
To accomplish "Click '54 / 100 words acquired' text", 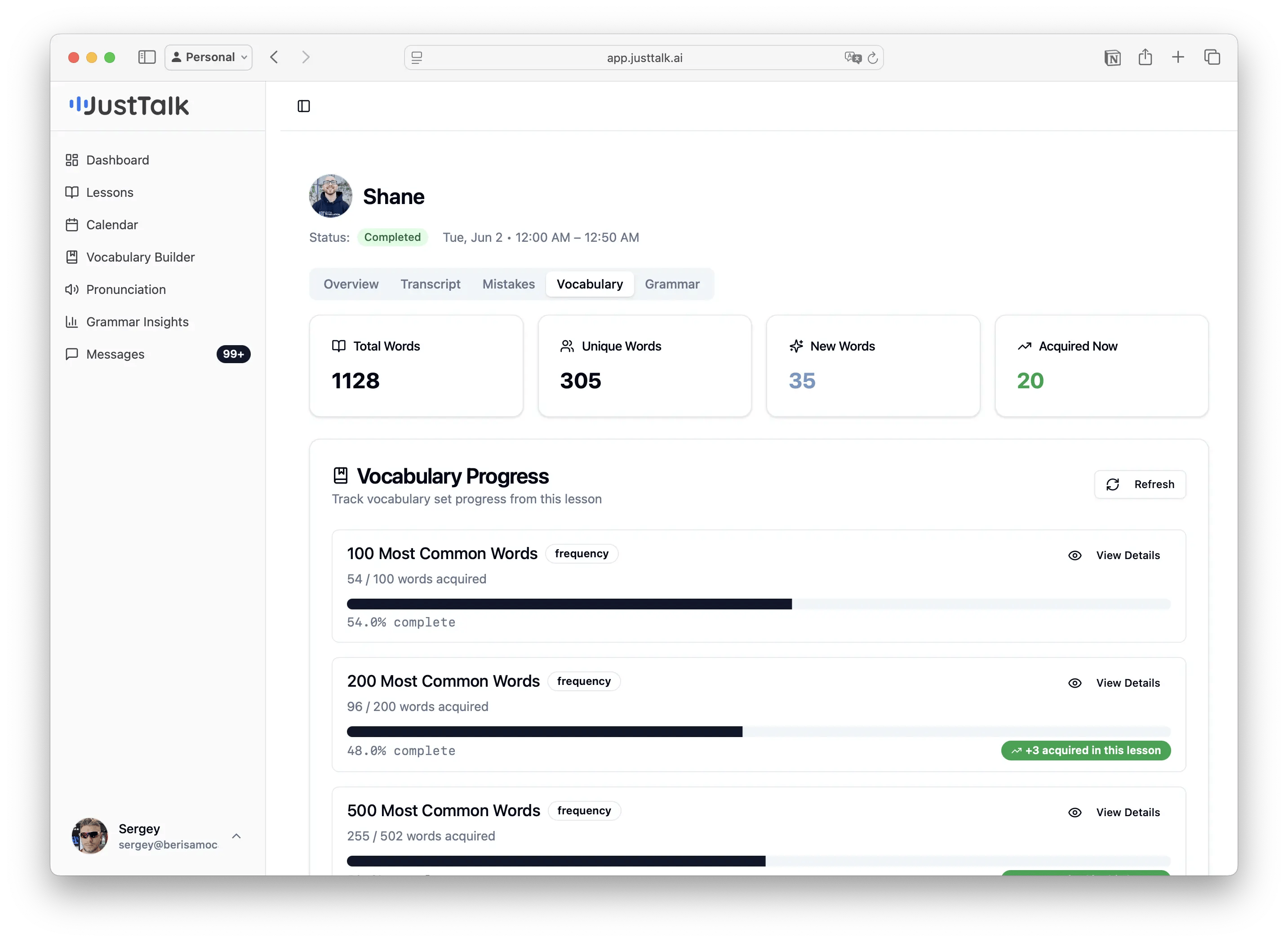I will 417,579.
